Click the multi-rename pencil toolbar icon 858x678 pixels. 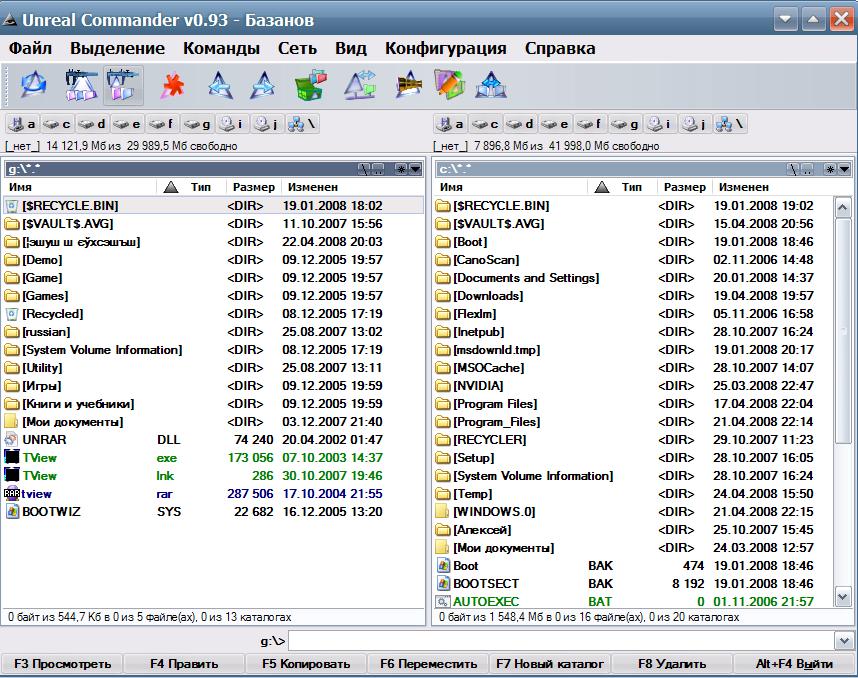coord(449,85)
